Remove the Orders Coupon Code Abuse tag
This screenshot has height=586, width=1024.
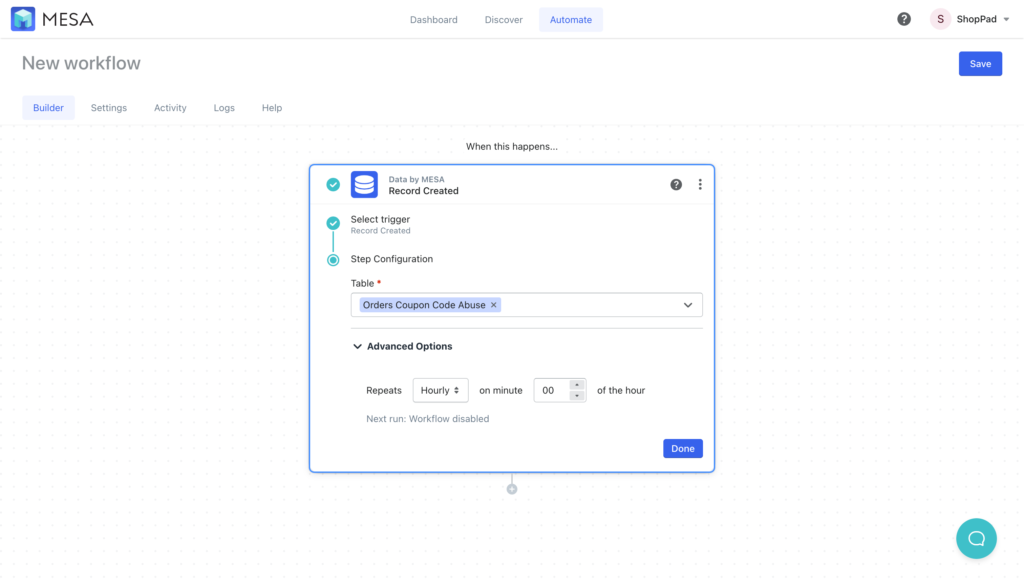pos(493,304)
